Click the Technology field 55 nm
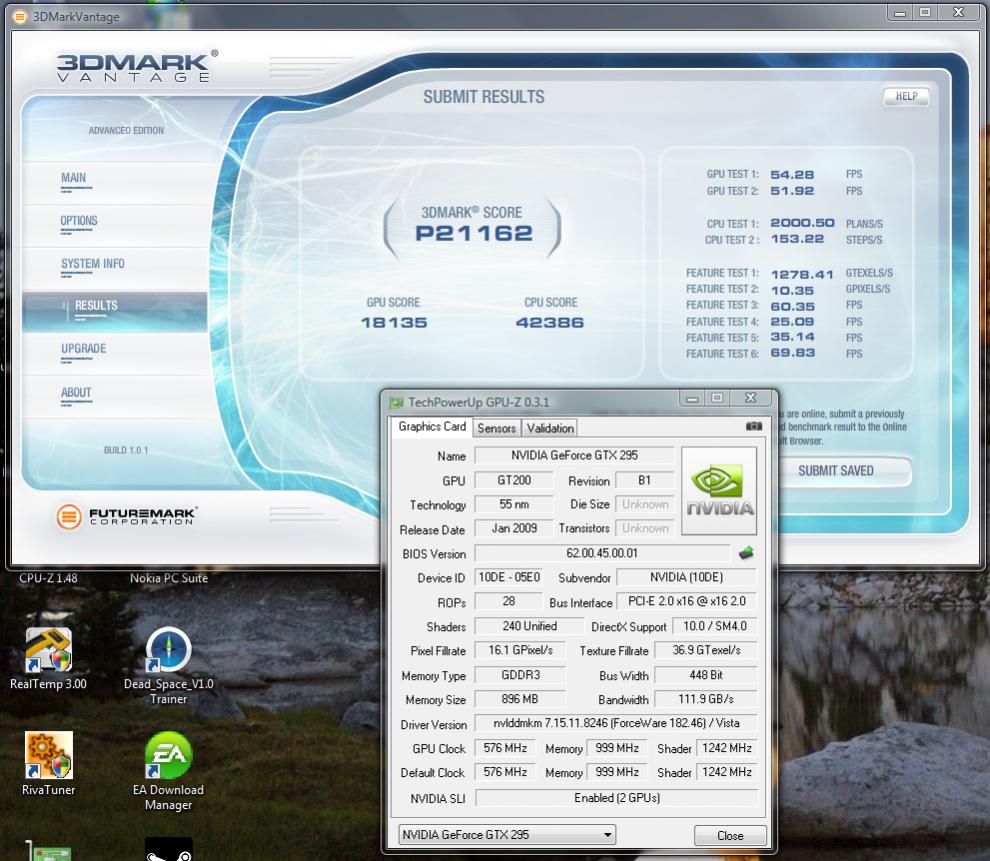The width and height of the screenshot is (990, 861). point(514,504)
